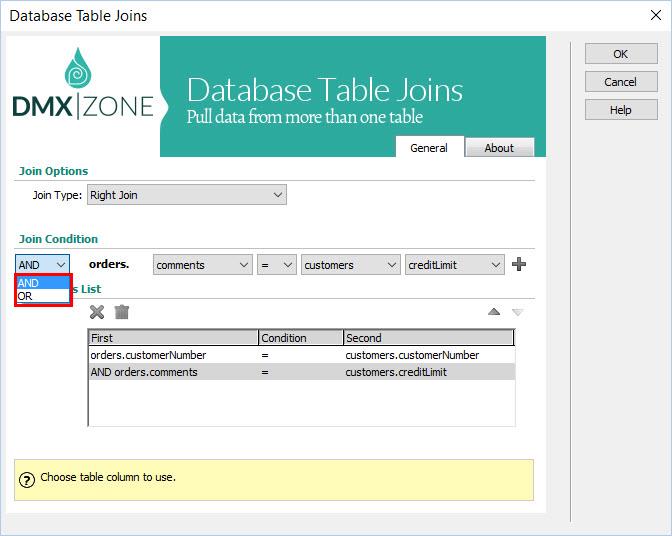Open the creditLimit column dropdown
The width and height of the screenshot is (672, 536).
click(x=454, y=265)
